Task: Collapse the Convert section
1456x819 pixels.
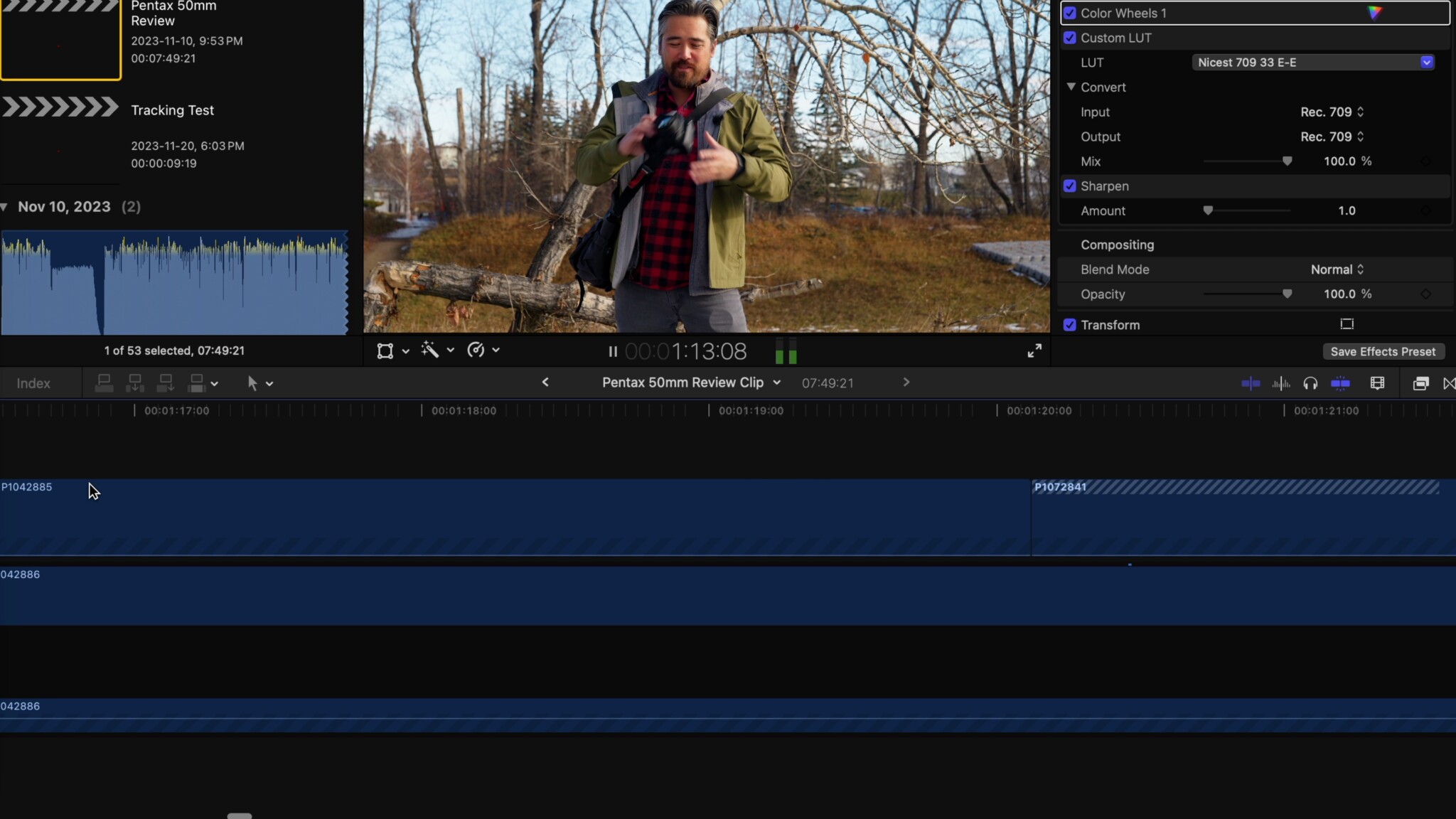Action: (1071, 87)
